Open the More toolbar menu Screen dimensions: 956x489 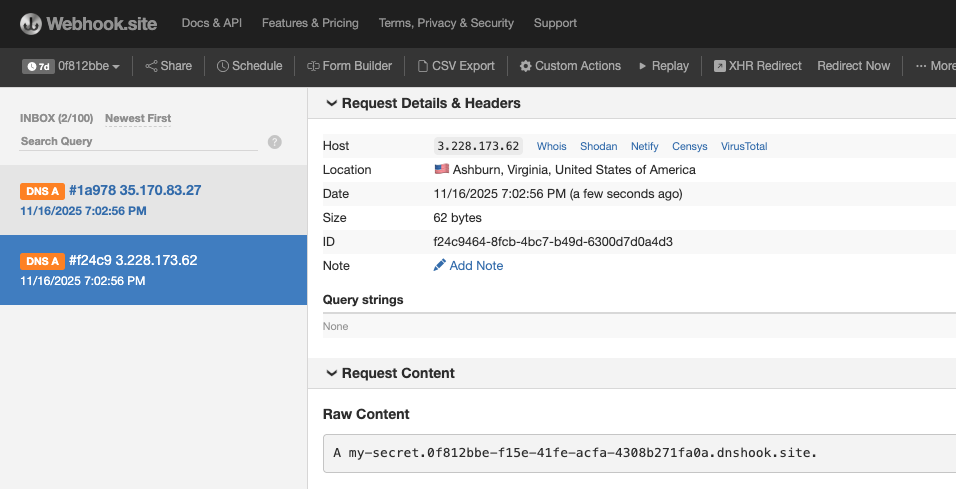[935, 66]
